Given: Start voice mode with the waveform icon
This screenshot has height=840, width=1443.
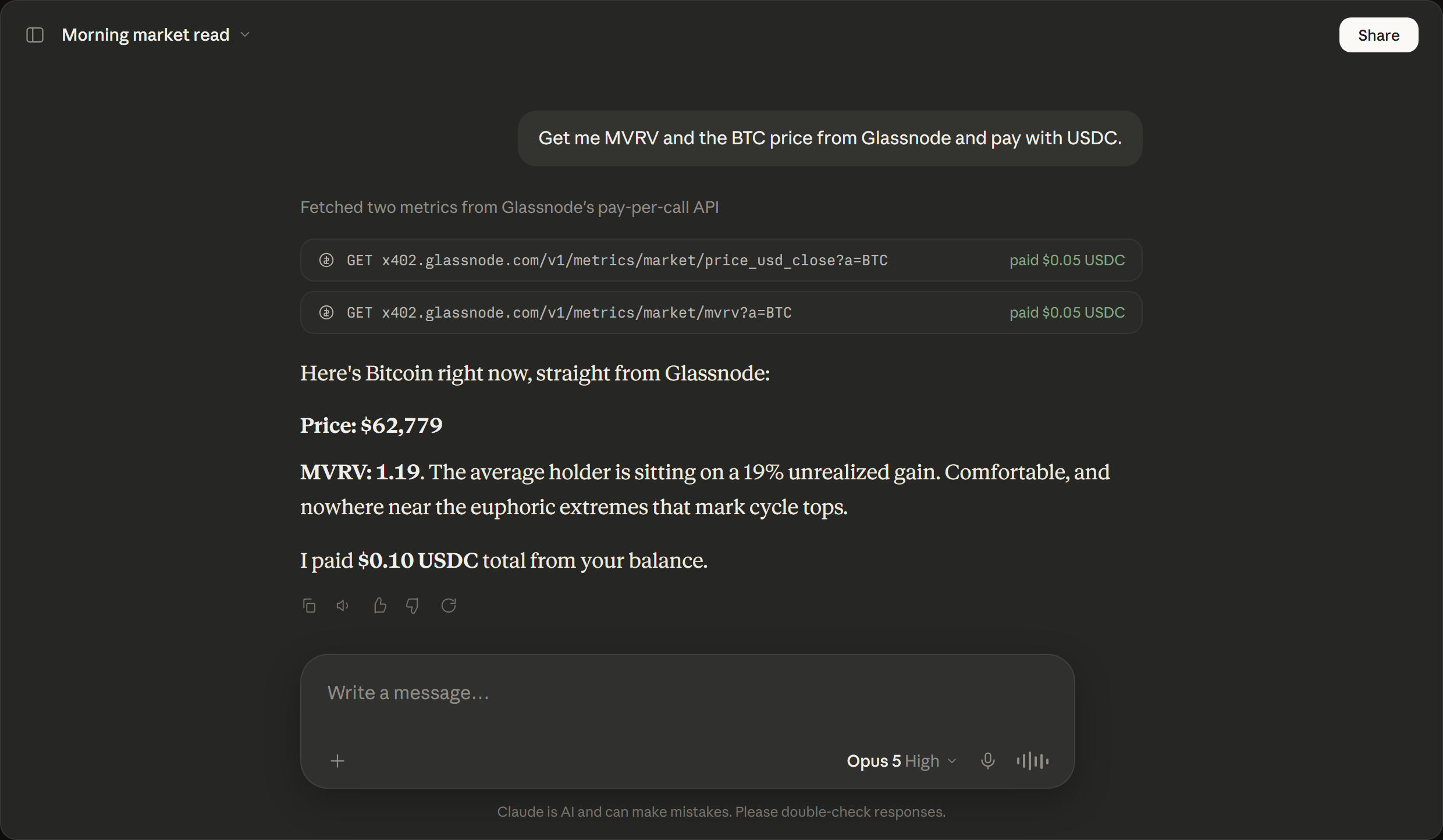Looking at the screenshot, I should tap(1033, 761).
